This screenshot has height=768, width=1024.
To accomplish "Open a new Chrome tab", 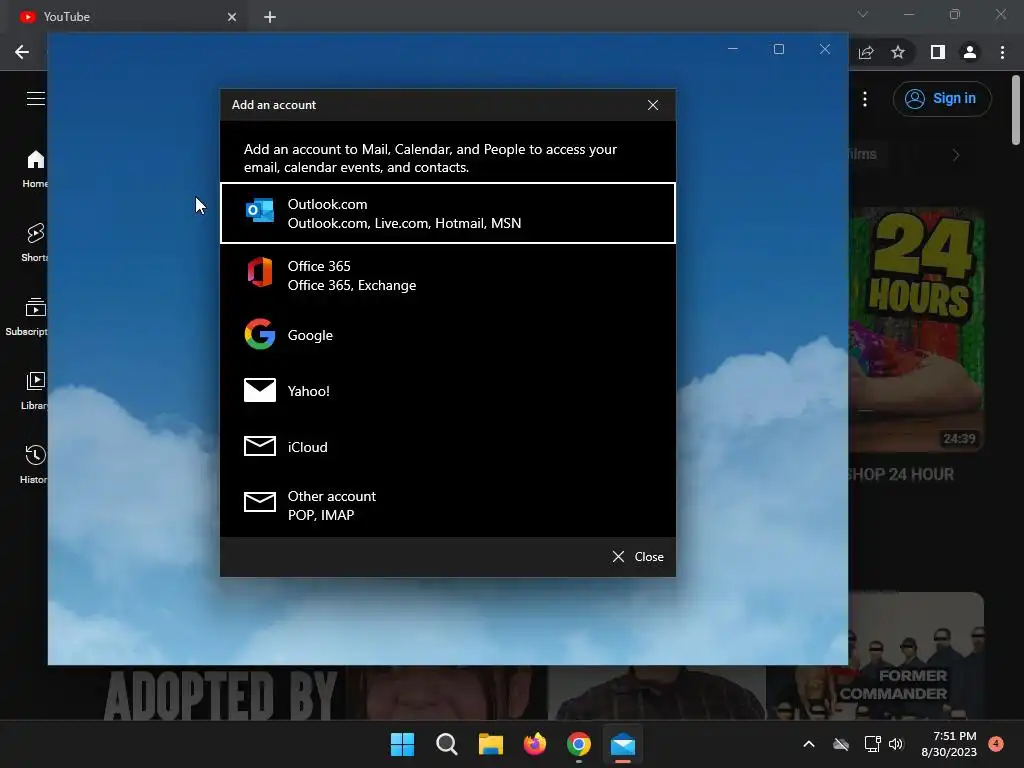I will coord(270,17).
